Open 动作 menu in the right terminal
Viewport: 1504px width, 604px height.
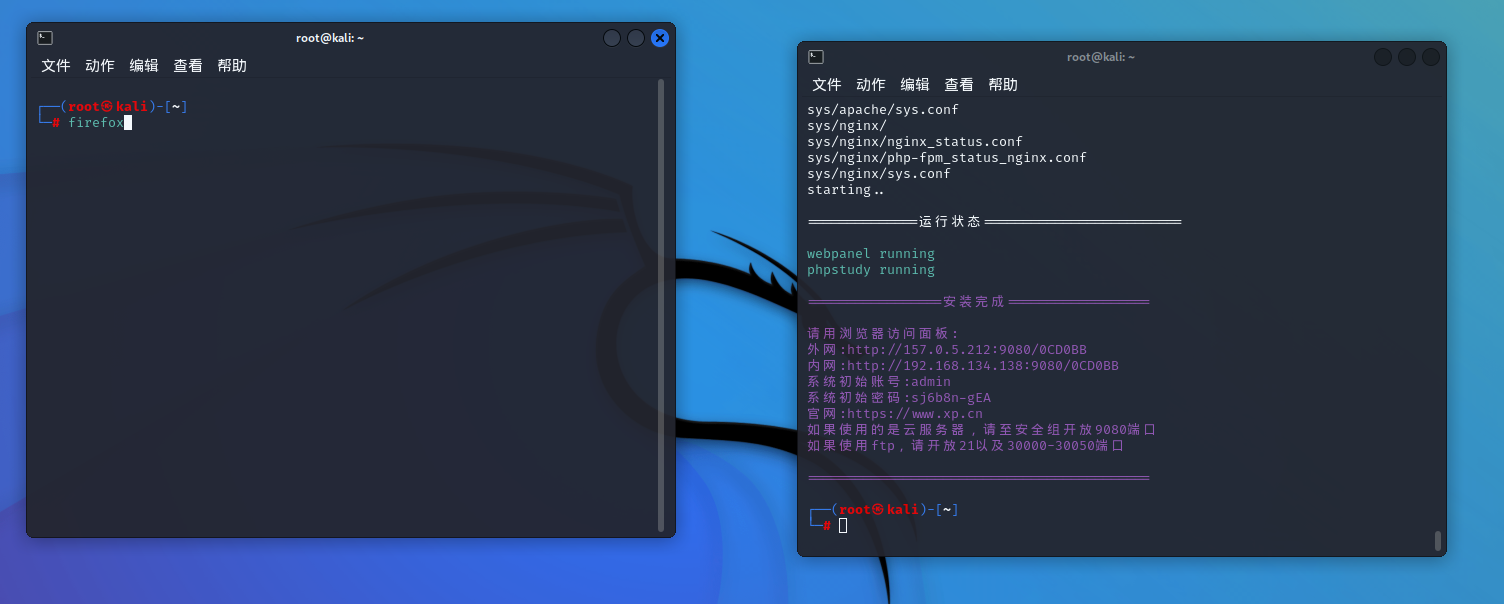pyautogui.click(x=871, y=84)
